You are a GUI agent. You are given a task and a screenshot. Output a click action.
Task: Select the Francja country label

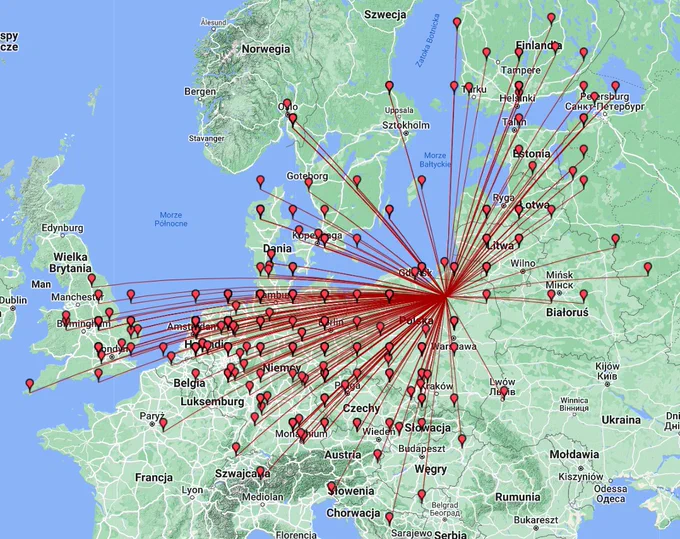coord(154,477)
